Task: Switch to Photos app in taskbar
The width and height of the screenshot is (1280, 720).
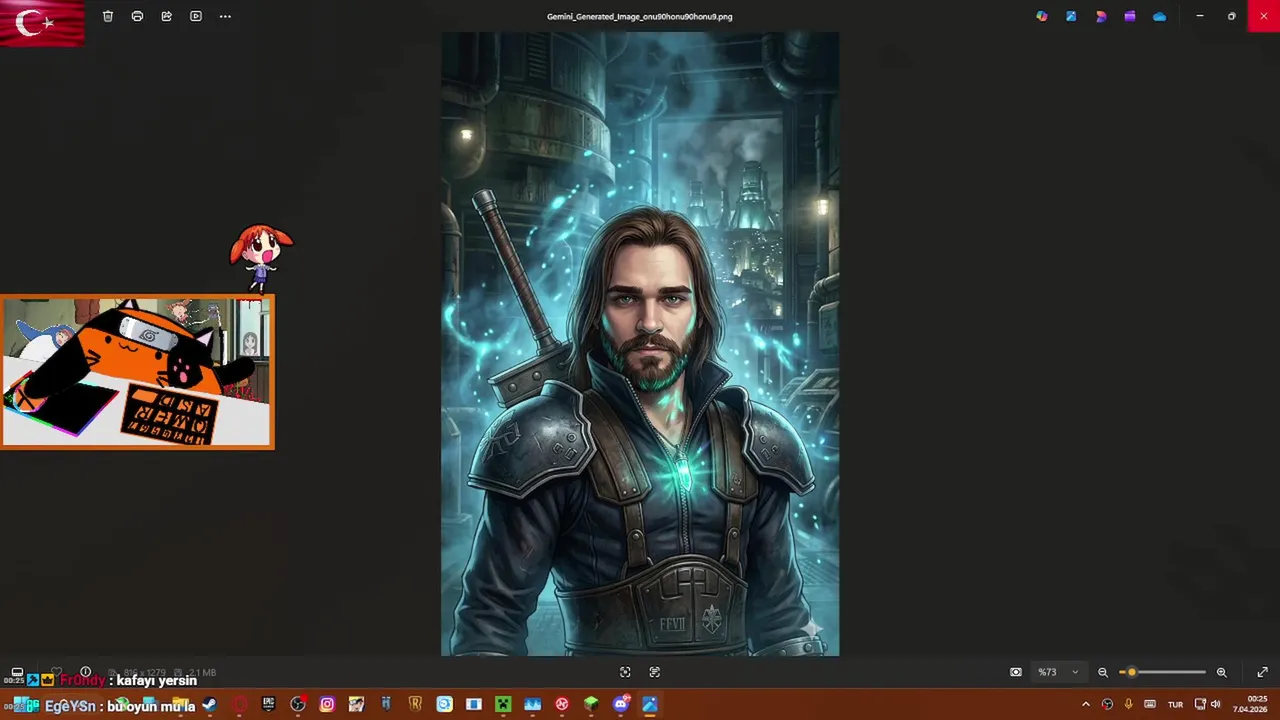Action: tap(650, 704)
